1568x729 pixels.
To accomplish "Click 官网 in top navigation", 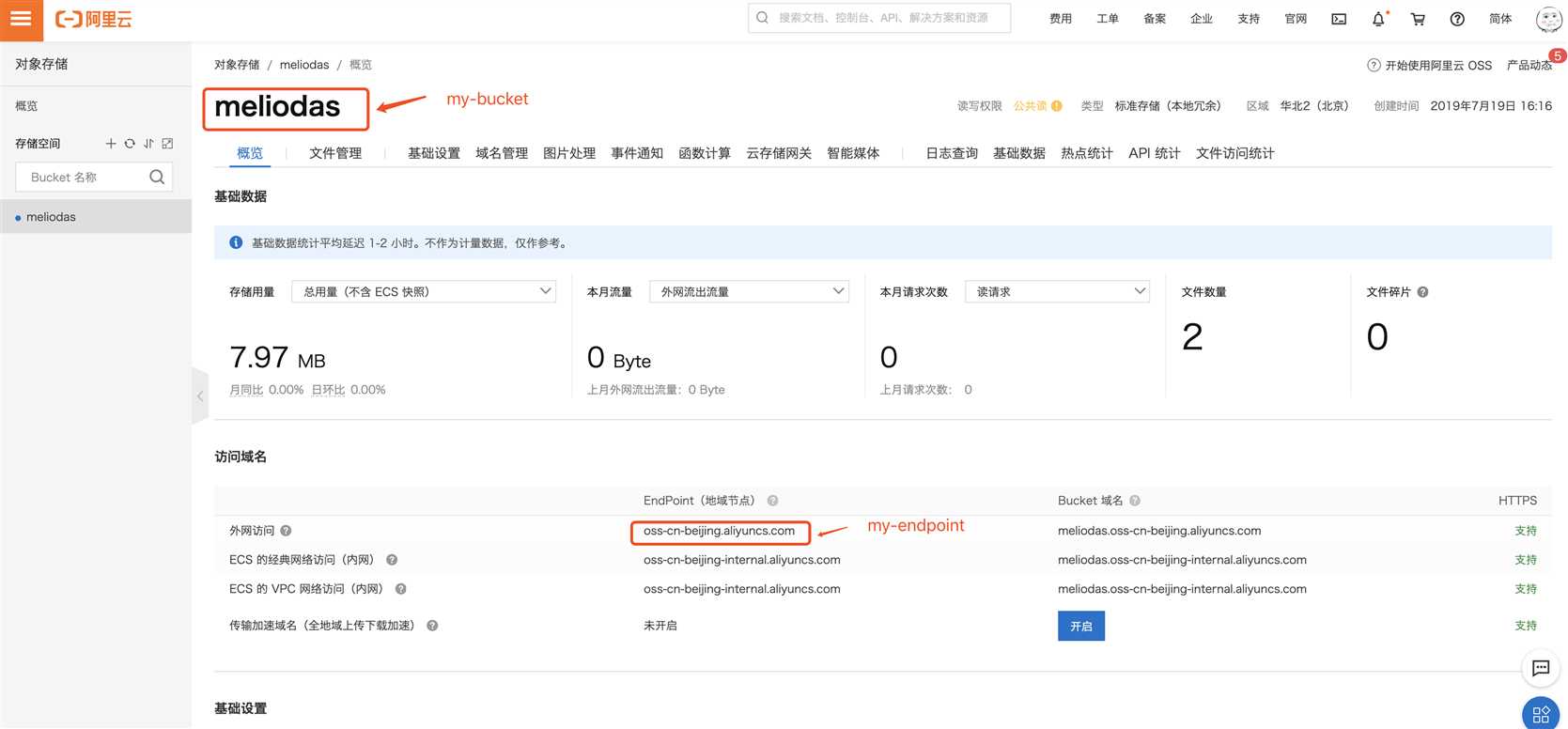I will point(1296,19).
